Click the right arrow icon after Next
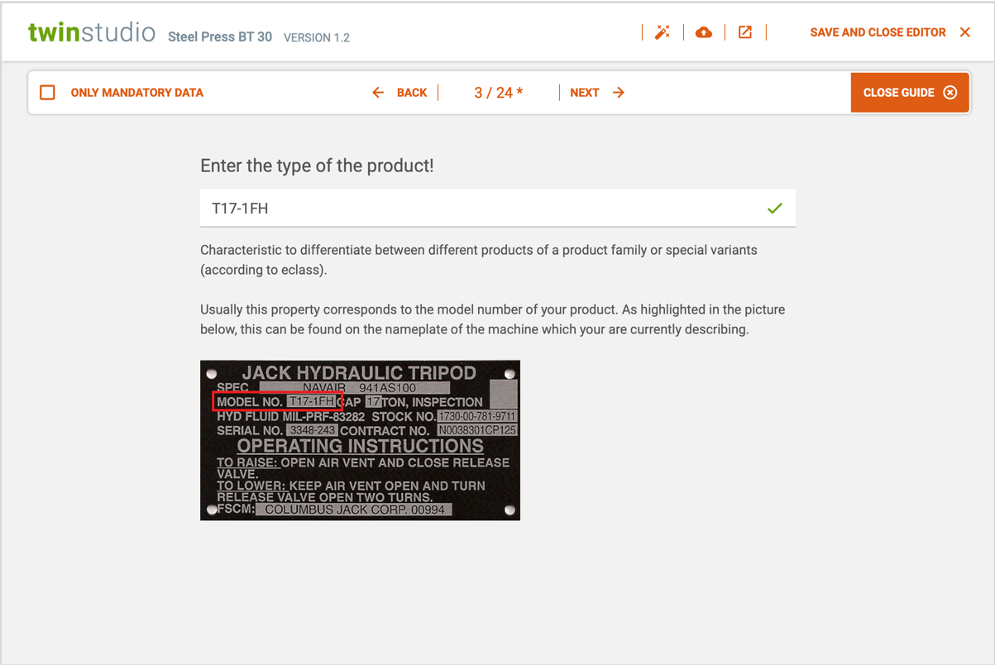This screenshot has width=996, height=666. [x=619, y=93]
